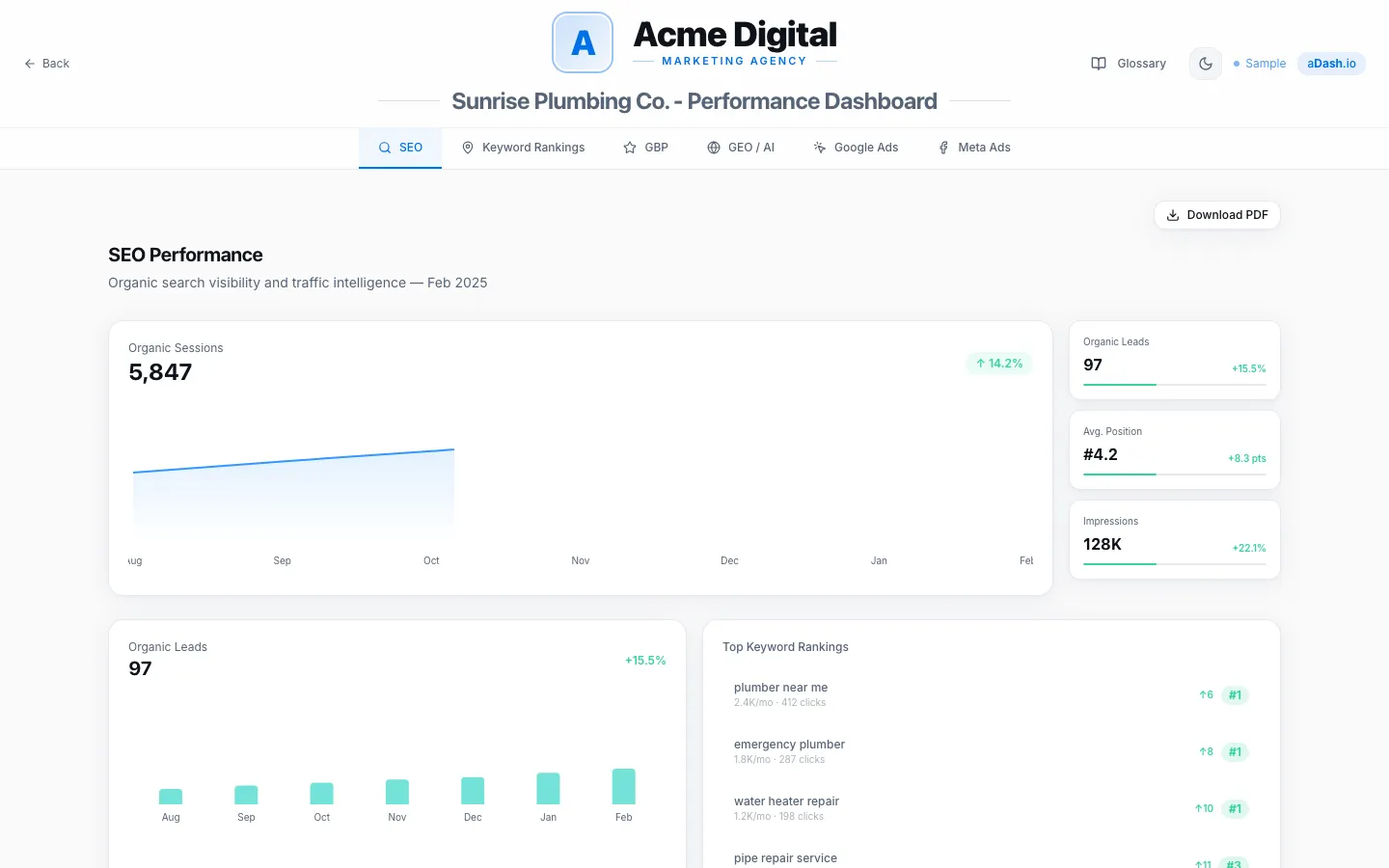This screenshot has height=868, width=1389.
Task: Click the 14.2% growth badge
Action: (x=999, y=364)
